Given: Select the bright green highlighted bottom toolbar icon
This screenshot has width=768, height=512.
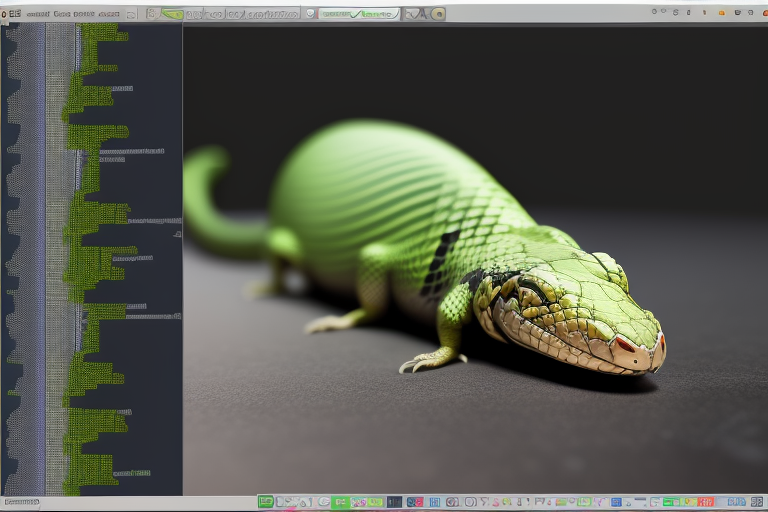Looking at the screenshot, I should click(x=340, y=502).
